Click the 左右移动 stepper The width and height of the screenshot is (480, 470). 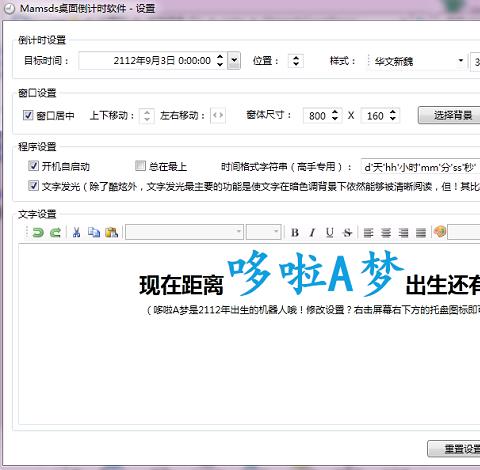(x=218, y=116)
